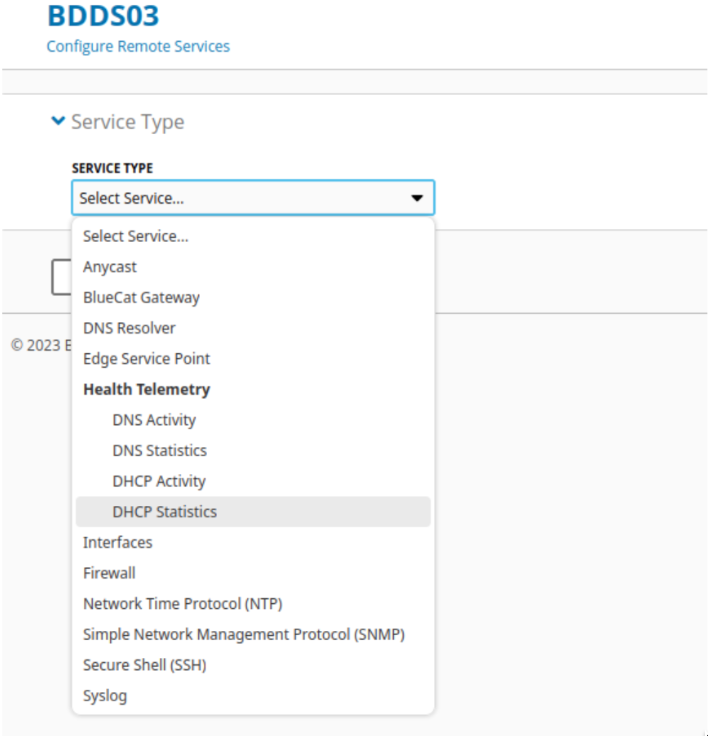Click the BDDS03 server title

(x=103, y=15)
